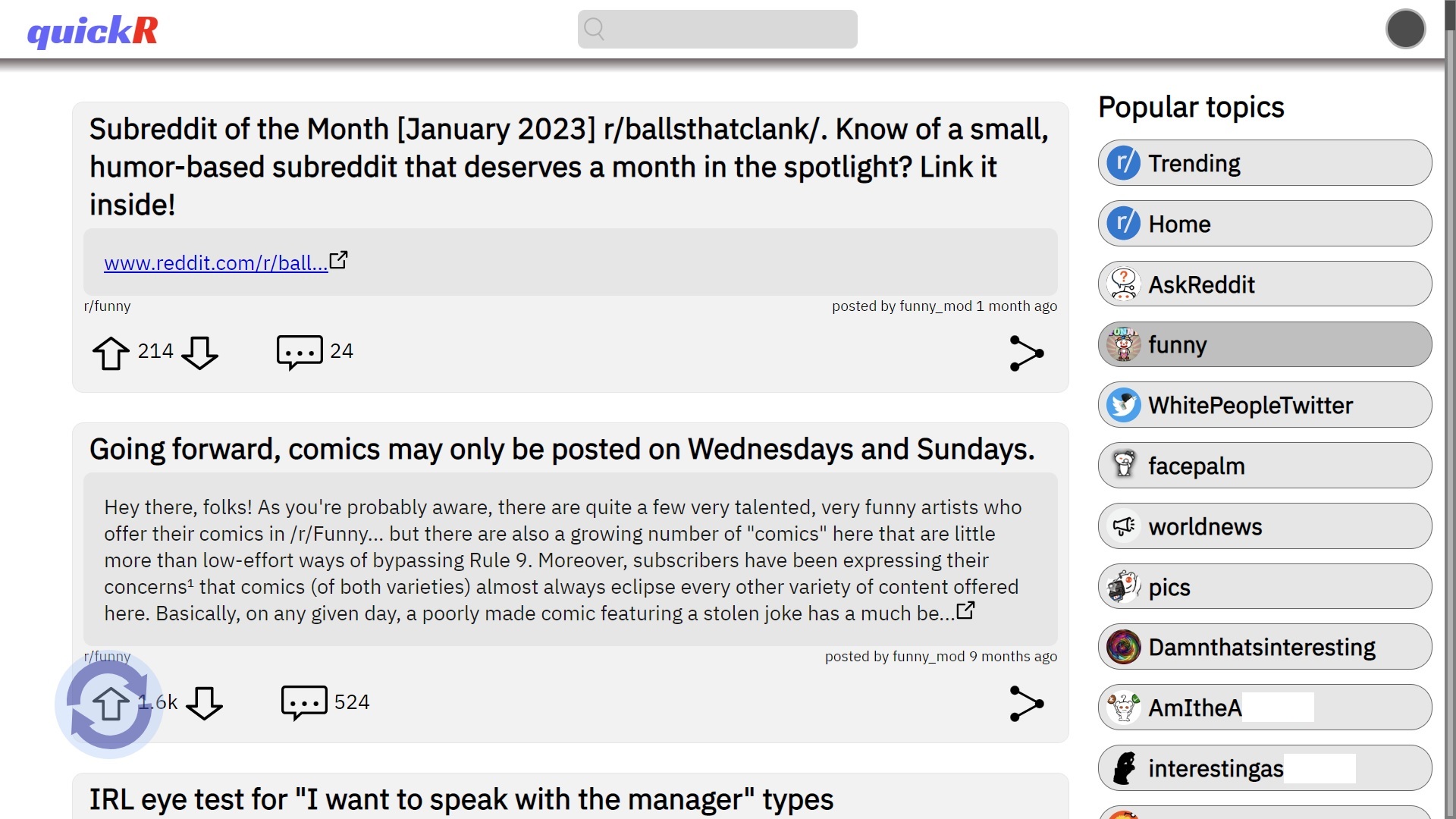The width and height of the screenshot is (1456, 819).
Task: Click into the search field
Action: pyautogui.click(x=717, y=29)
